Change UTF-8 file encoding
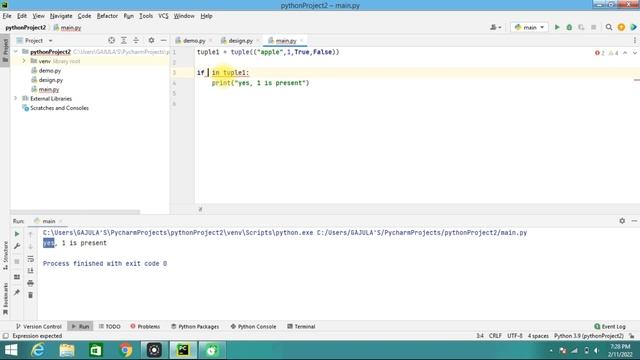Image resolution: width=640 pixels, height=360 pixels. coord(515,336)
